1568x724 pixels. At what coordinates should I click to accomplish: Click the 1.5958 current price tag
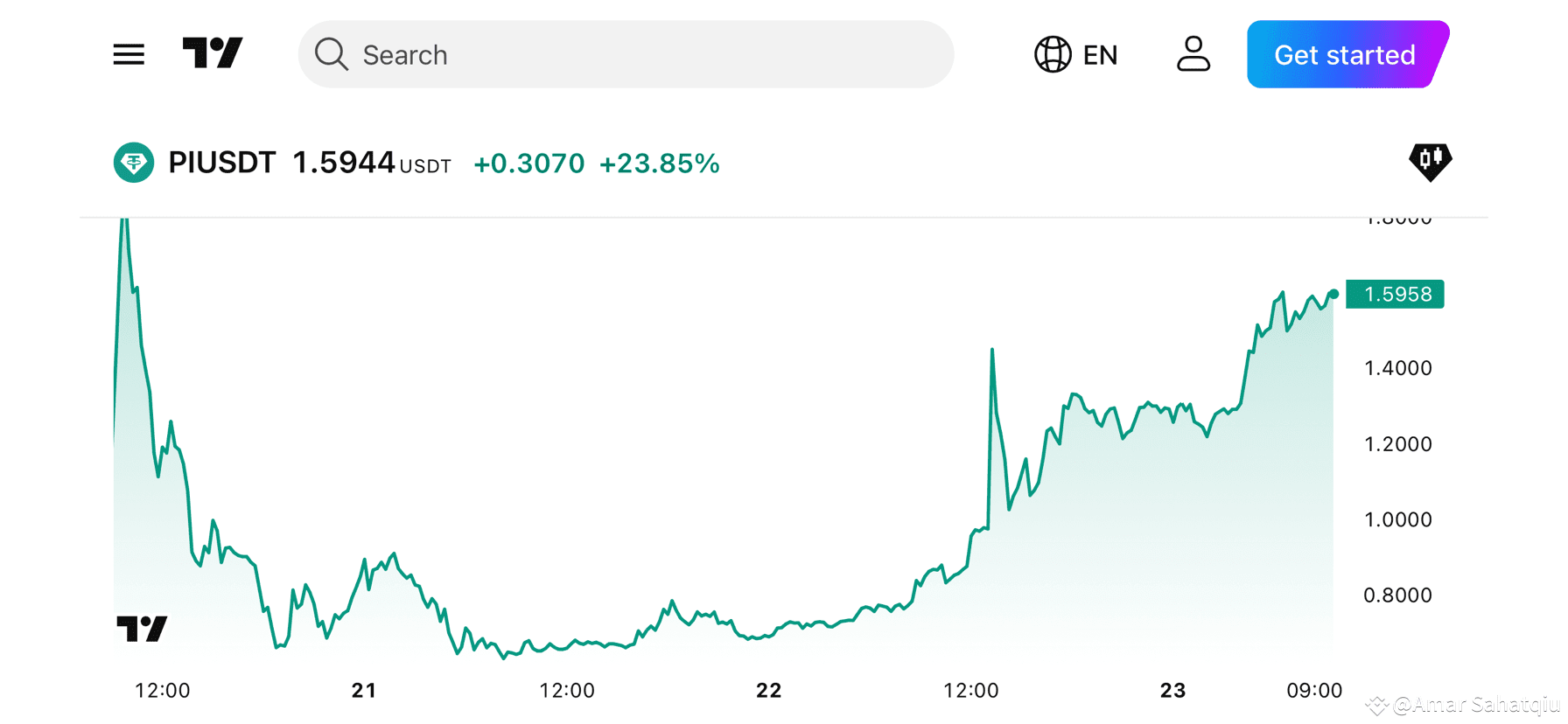(1395, 294)
